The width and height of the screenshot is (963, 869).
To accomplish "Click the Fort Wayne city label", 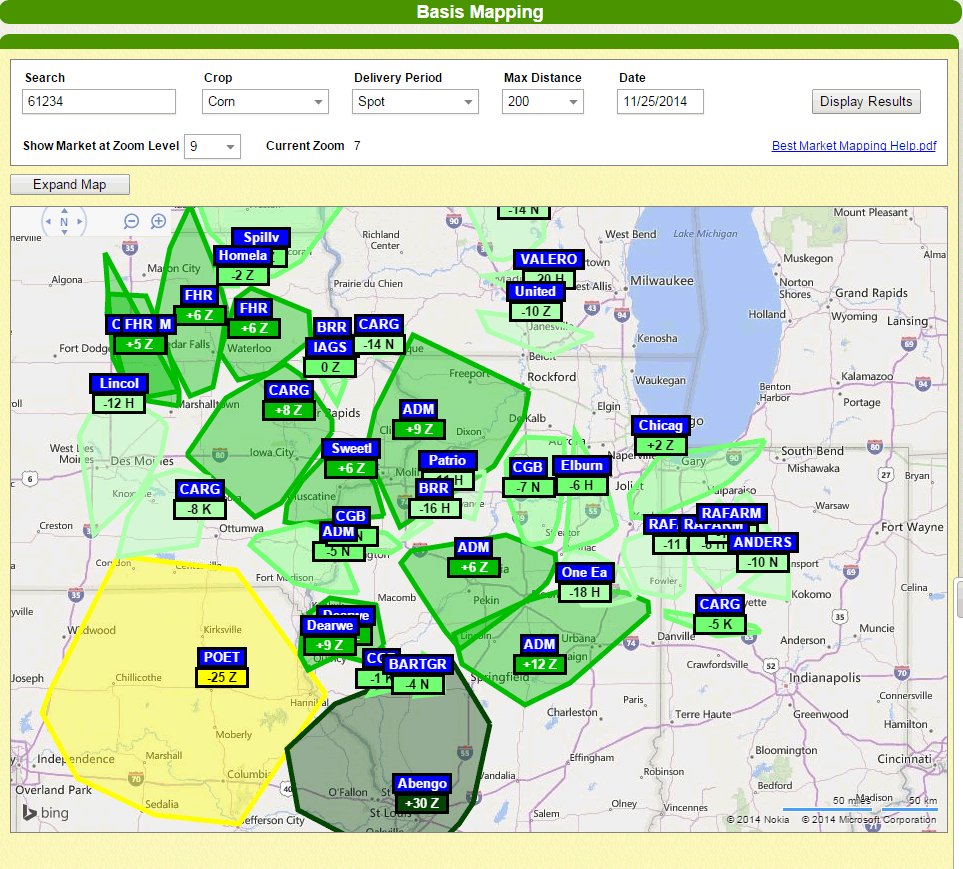I will pyautogui.click(x=912, y=527).
